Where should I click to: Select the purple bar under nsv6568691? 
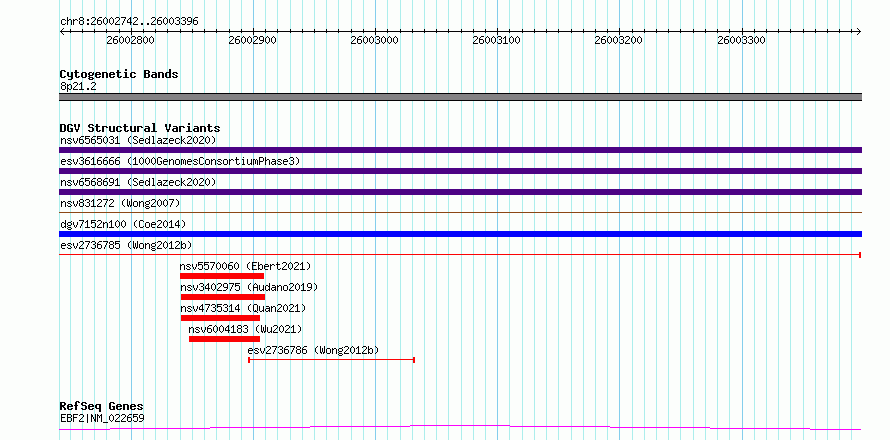[460, 192]
